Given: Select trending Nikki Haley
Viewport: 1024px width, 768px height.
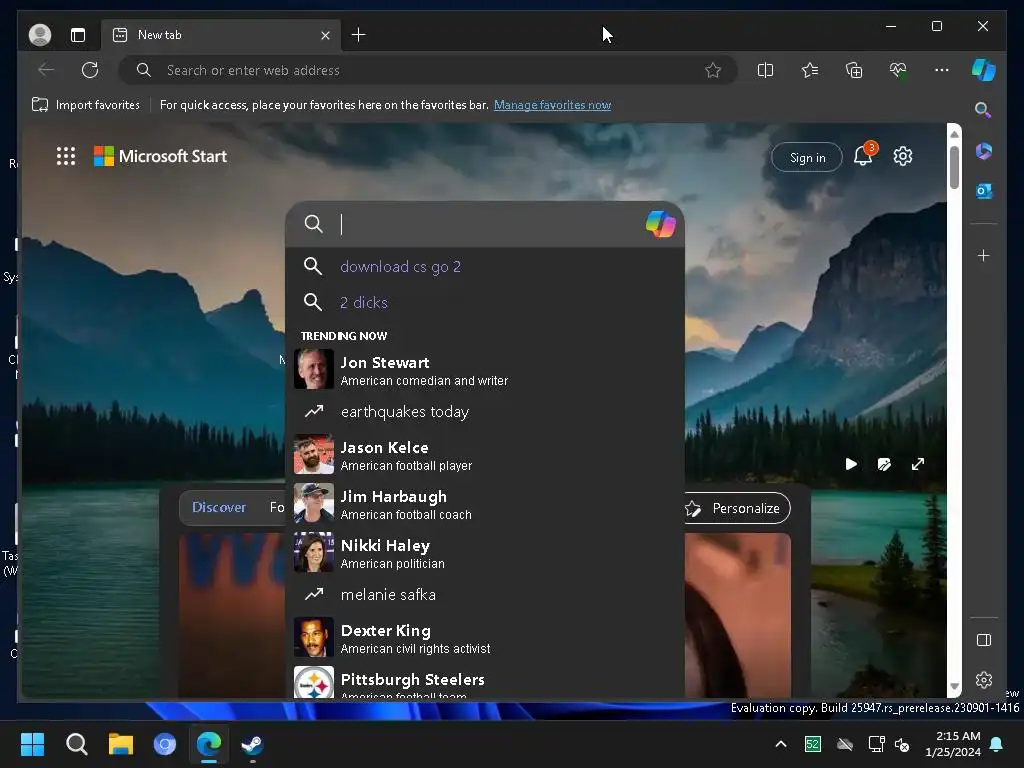Looking at the screenshot, I should pos(485,553).
